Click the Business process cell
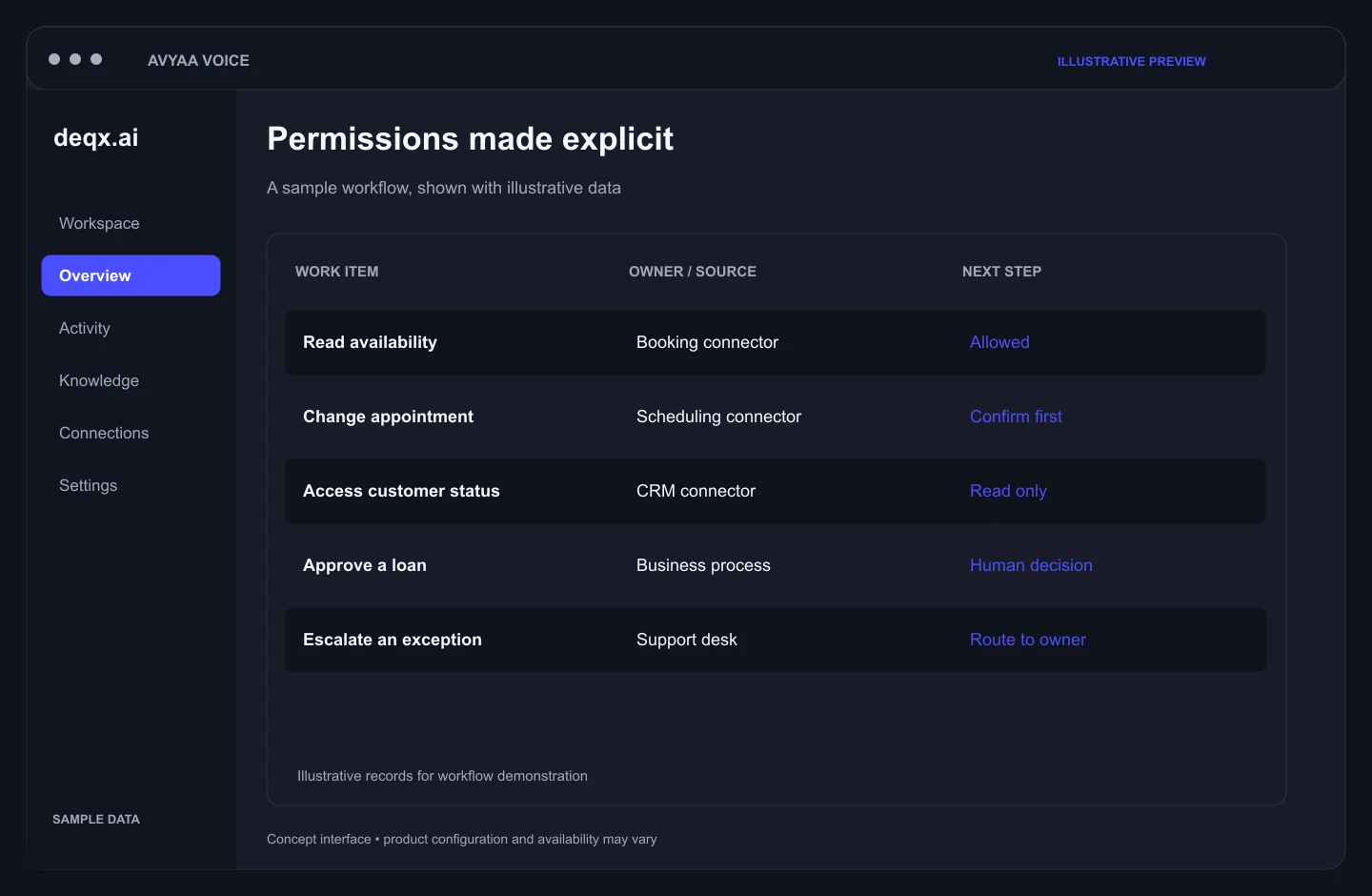1372x896 pixels. click(703, 565)
